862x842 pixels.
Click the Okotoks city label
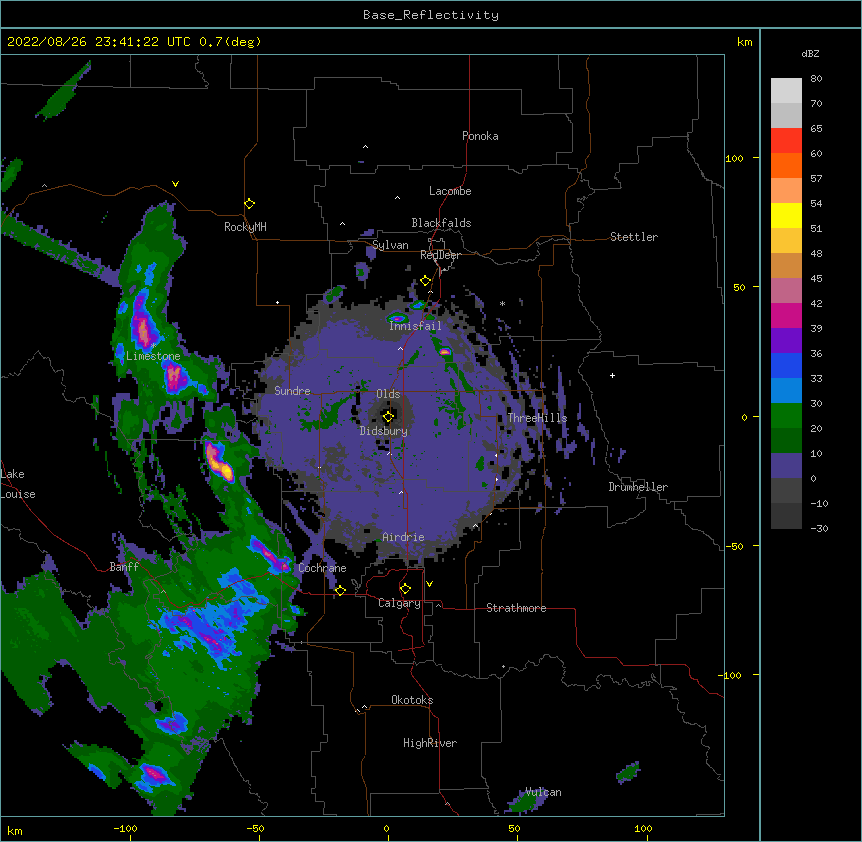(412, 700)
